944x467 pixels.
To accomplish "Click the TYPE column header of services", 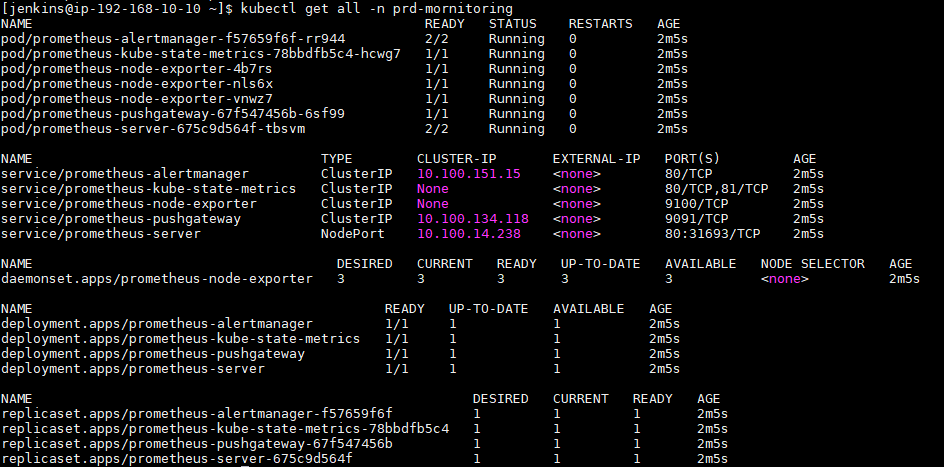I will [x=337, y=159].
